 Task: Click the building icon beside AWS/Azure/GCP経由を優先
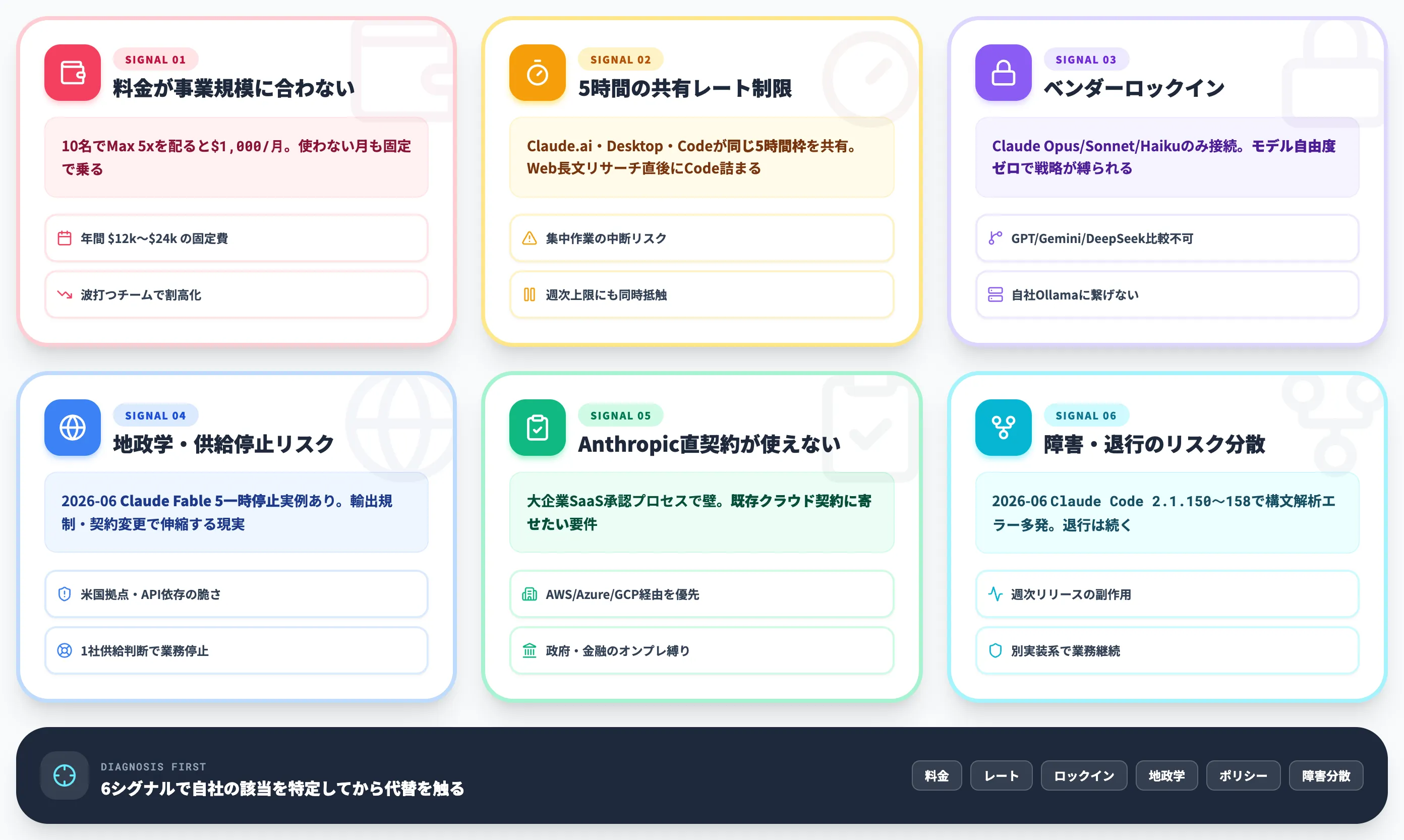point(530,594)
